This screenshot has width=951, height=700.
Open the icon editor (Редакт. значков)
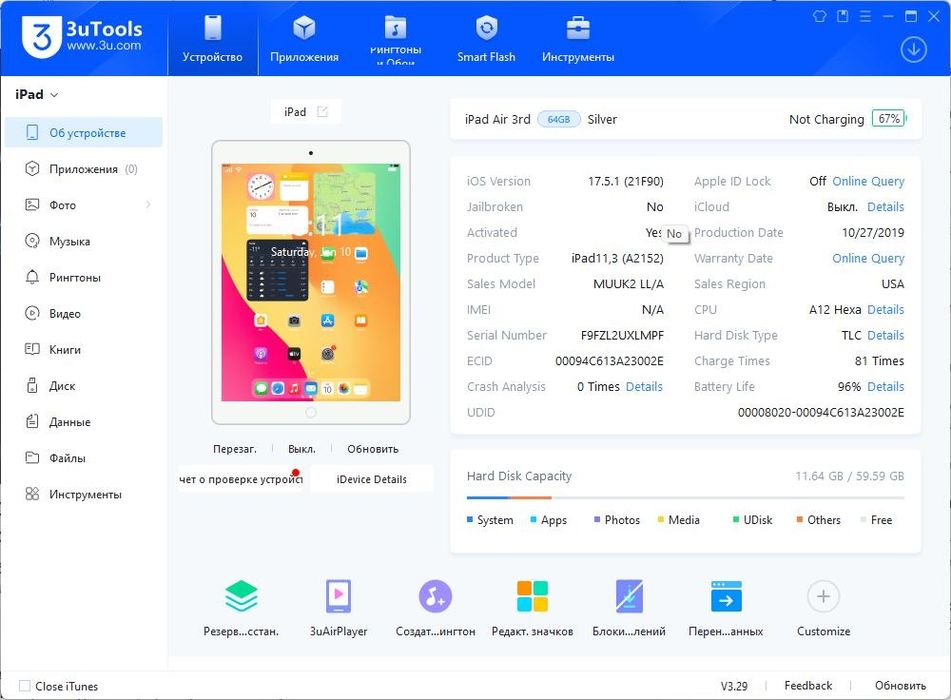[532, 596]
